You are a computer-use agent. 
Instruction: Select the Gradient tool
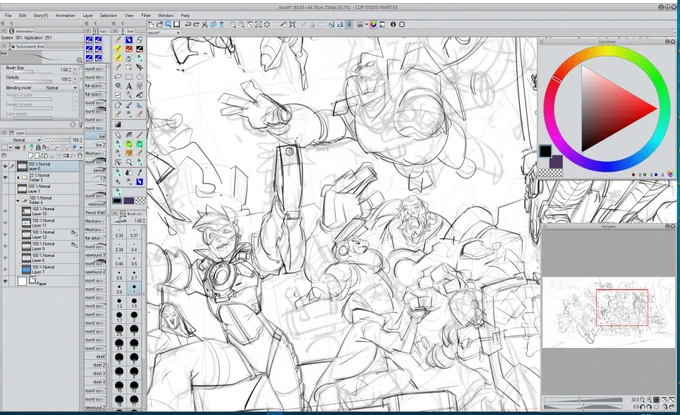118,124
